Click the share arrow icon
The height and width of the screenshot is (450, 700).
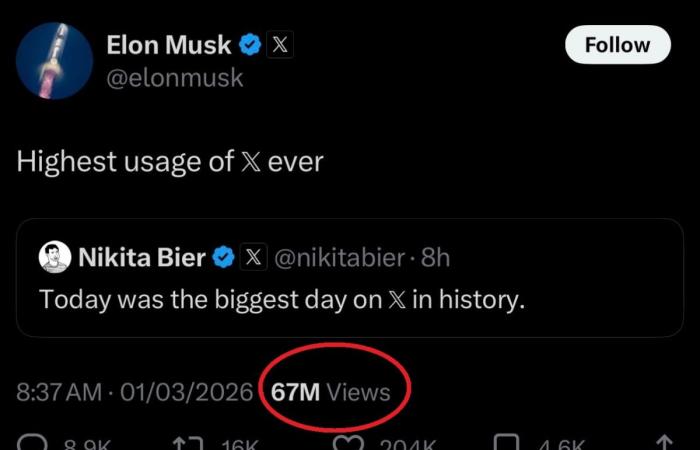[x=663, y=443]
